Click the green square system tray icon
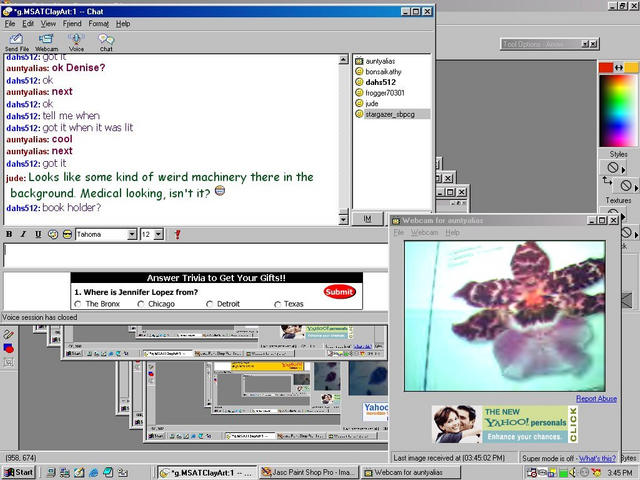 564,473
